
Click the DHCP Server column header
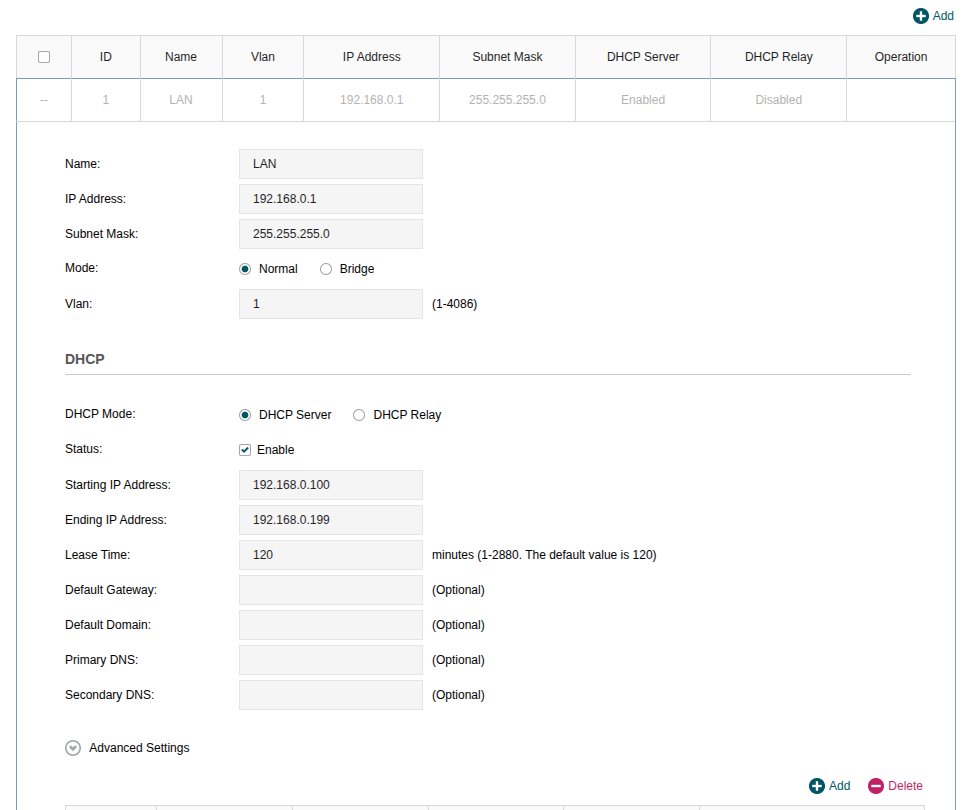point(643,57)
